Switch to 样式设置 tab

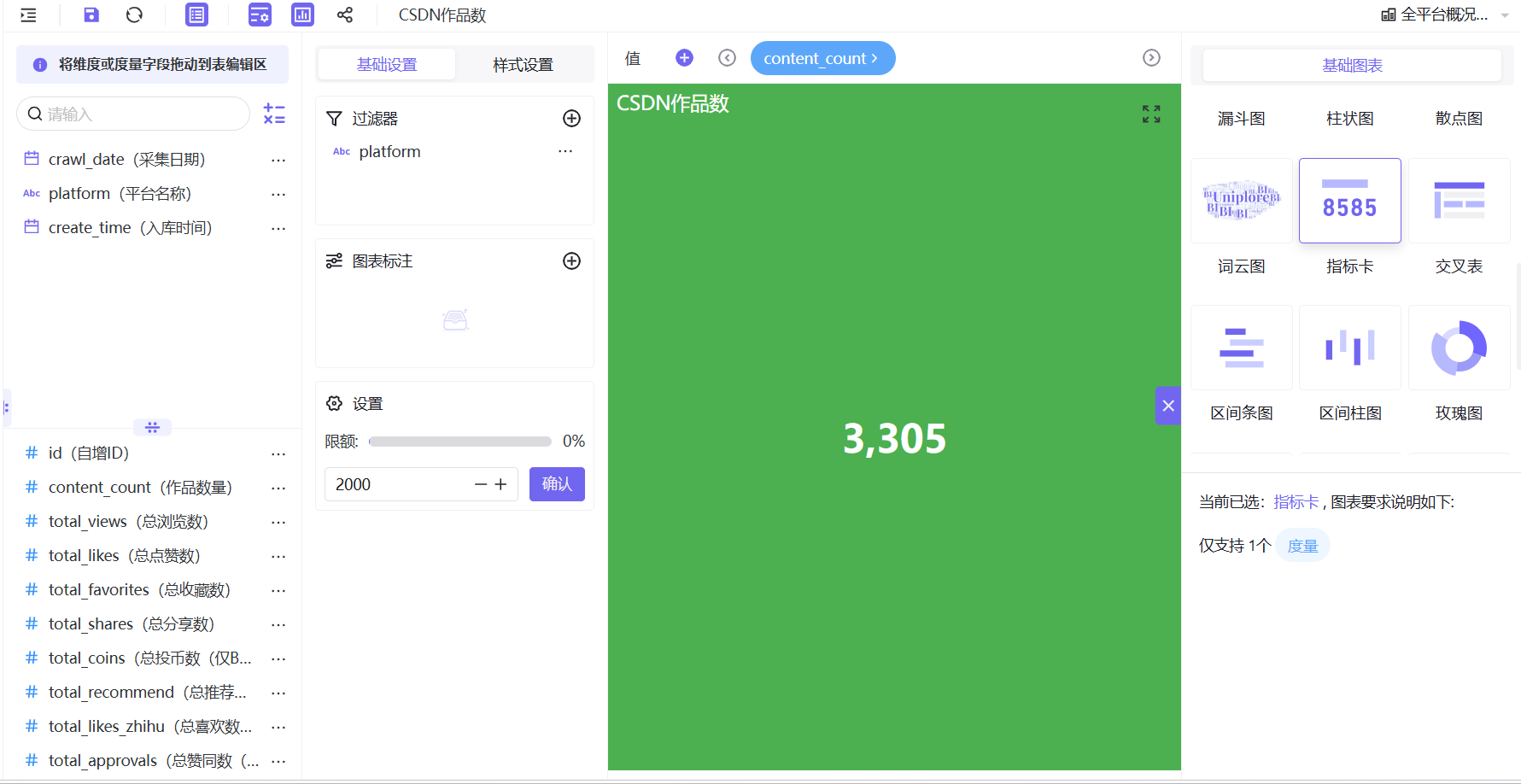click(x=523, y=64)
